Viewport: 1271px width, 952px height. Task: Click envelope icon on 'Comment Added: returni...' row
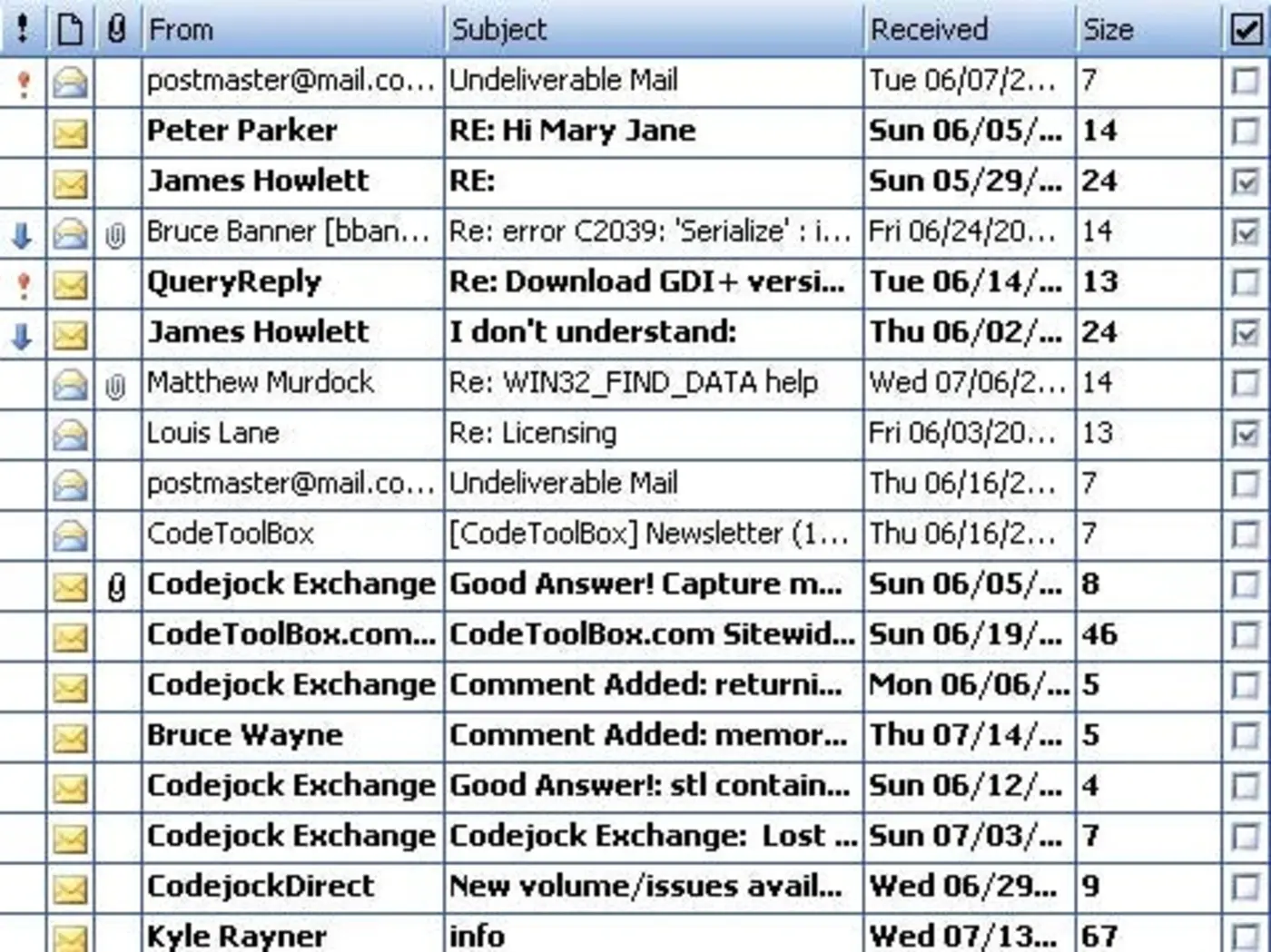point(70,688)
